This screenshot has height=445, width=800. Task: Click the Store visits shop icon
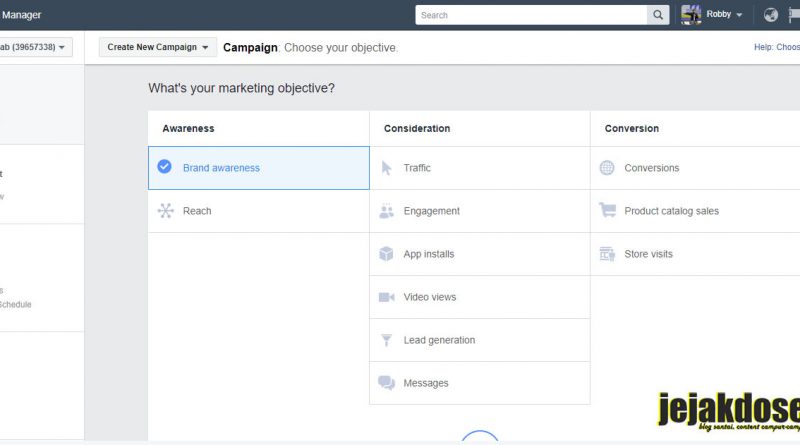(607, 254)
